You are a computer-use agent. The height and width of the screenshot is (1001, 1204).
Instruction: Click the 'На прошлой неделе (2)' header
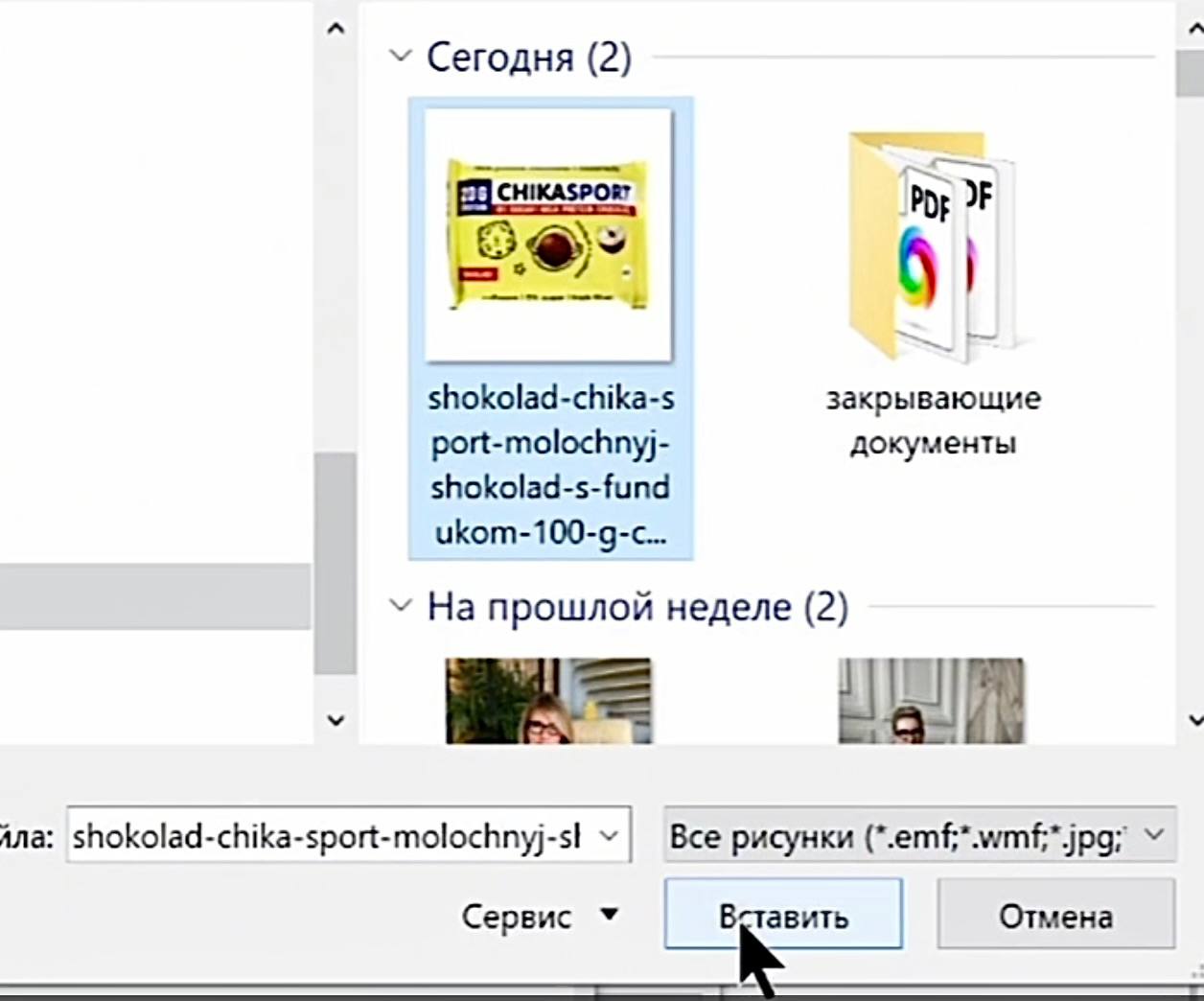[x=637, y=607]
